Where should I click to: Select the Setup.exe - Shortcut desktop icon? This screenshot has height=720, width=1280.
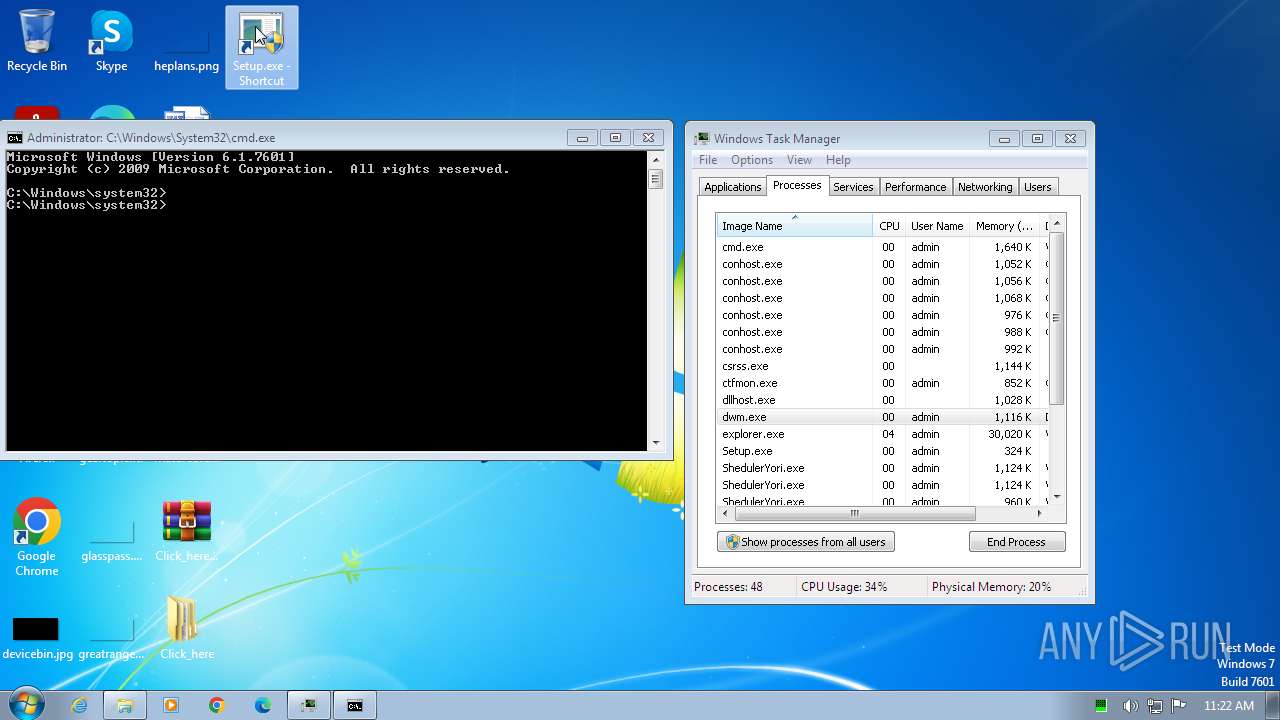tap(261, 48)
